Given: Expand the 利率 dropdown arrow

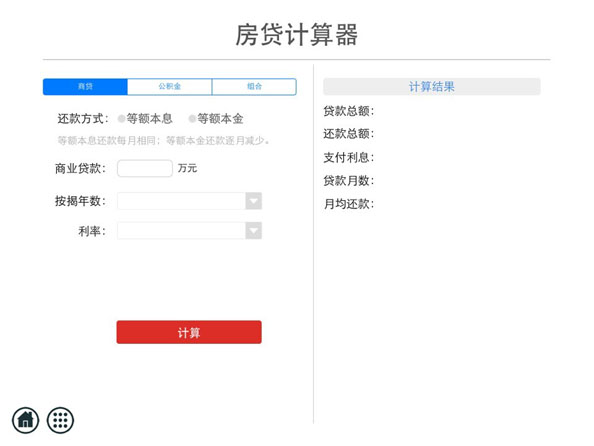Looking at the screenshot, I should pos(253,230).
